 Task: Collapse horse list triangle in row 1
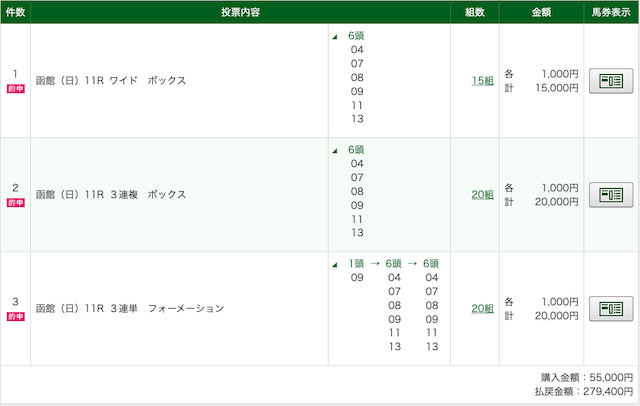point(335,37)
